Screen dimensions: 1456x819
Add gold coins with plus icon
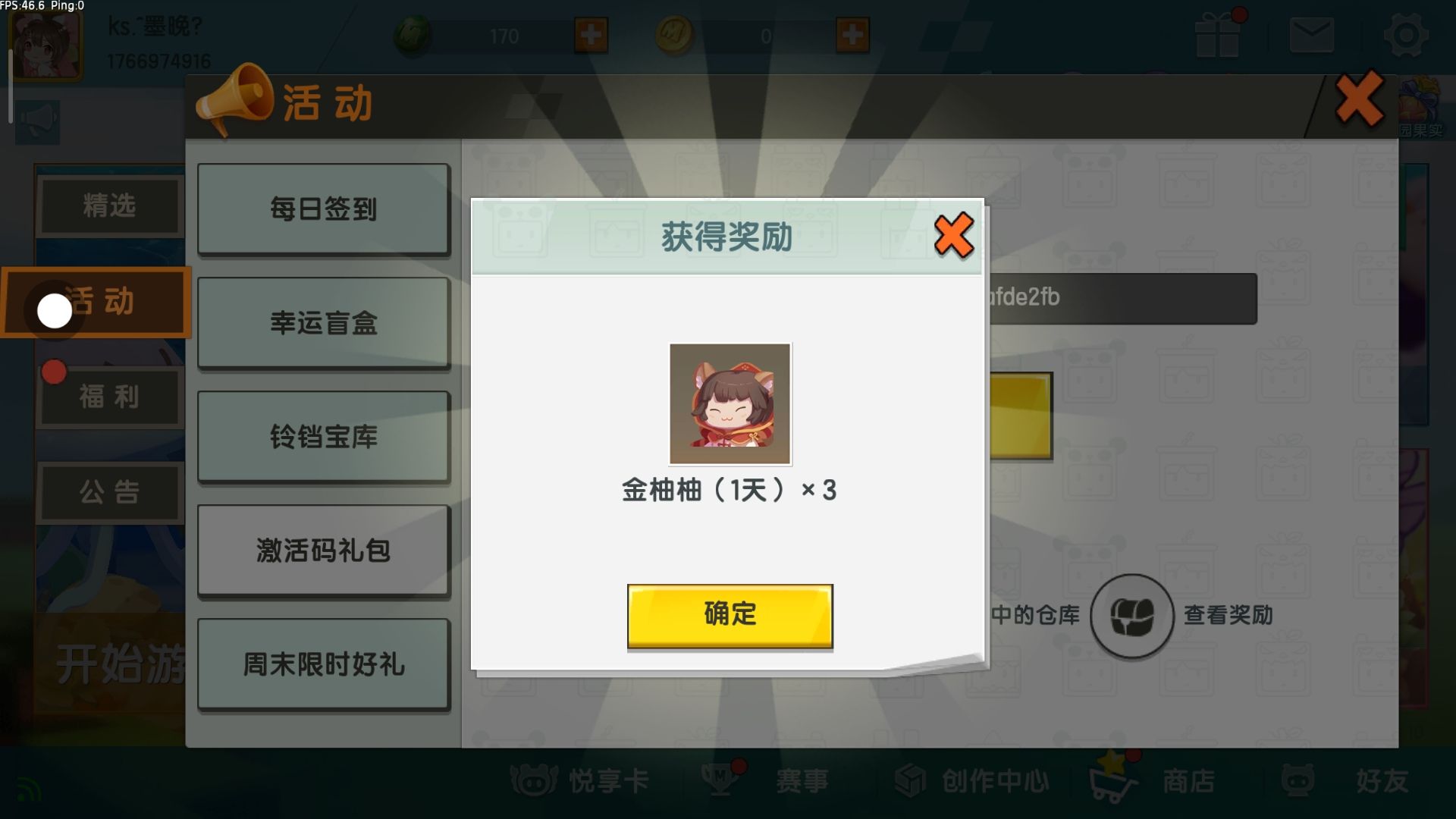click(x=852, y=35)
